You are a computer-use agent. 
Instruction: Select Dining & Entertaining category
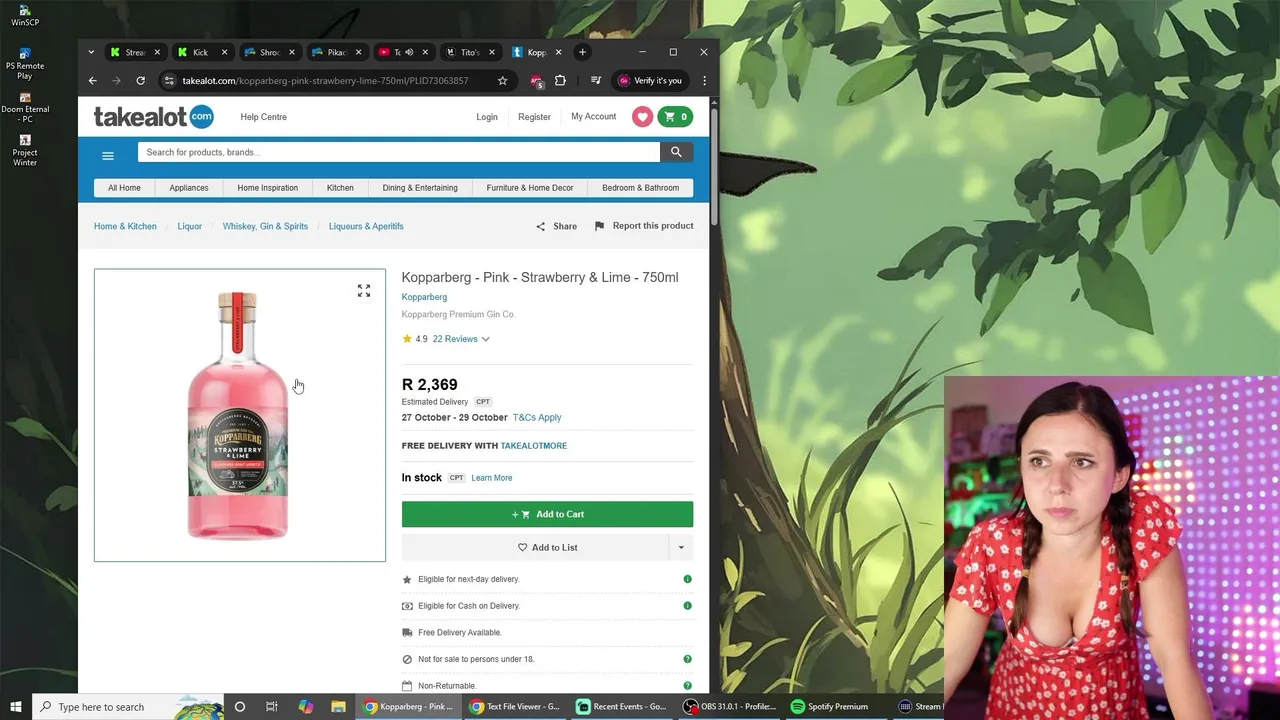point(420,188)
